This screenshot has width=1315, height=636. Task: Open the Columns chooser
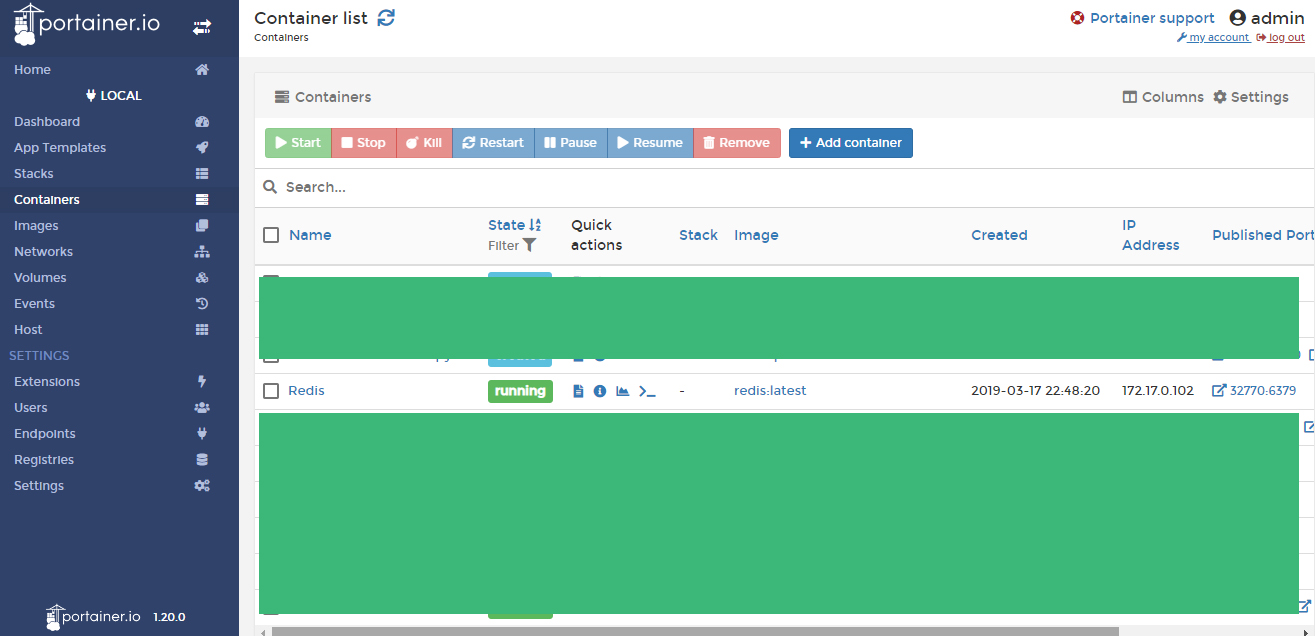pos(1163,97)
